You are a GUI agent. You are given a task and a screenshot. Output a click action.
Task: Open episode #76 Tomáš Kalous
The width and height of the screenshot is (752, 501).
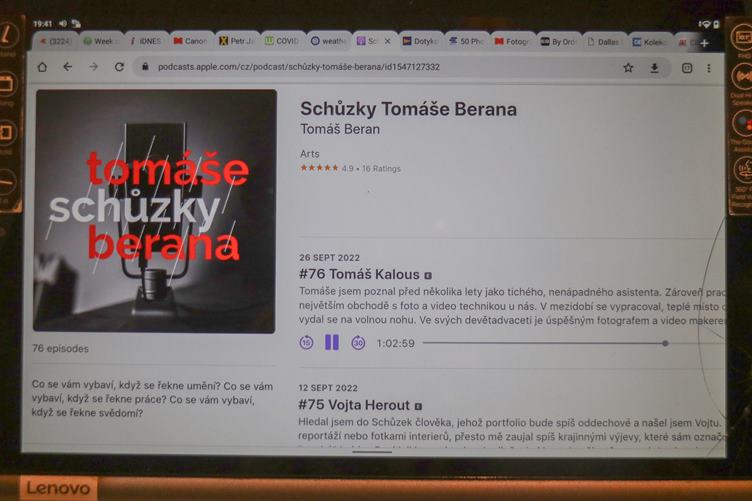tap(359, 274)
